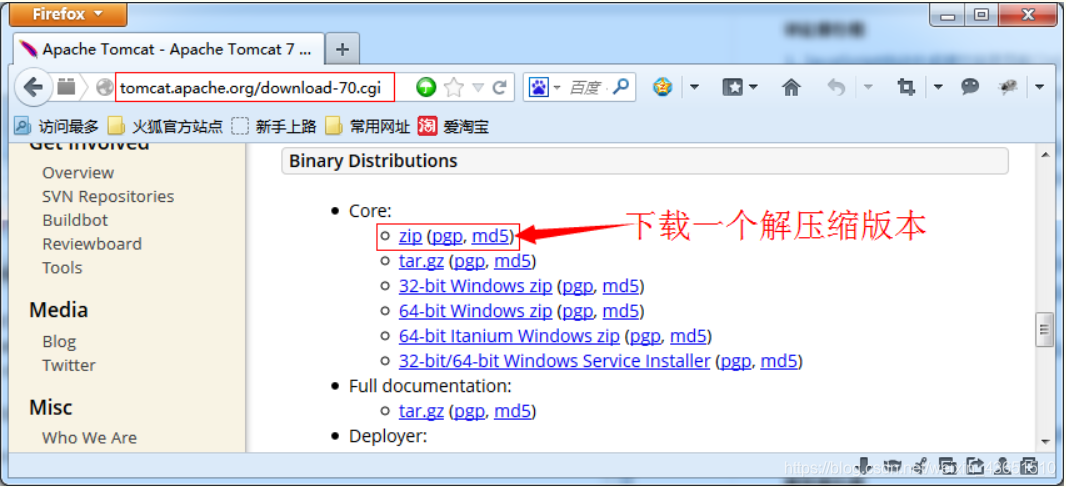Expand the dropdown next to bug icon
Screen dimensions: 1066x487
(x=1039, y=86)
